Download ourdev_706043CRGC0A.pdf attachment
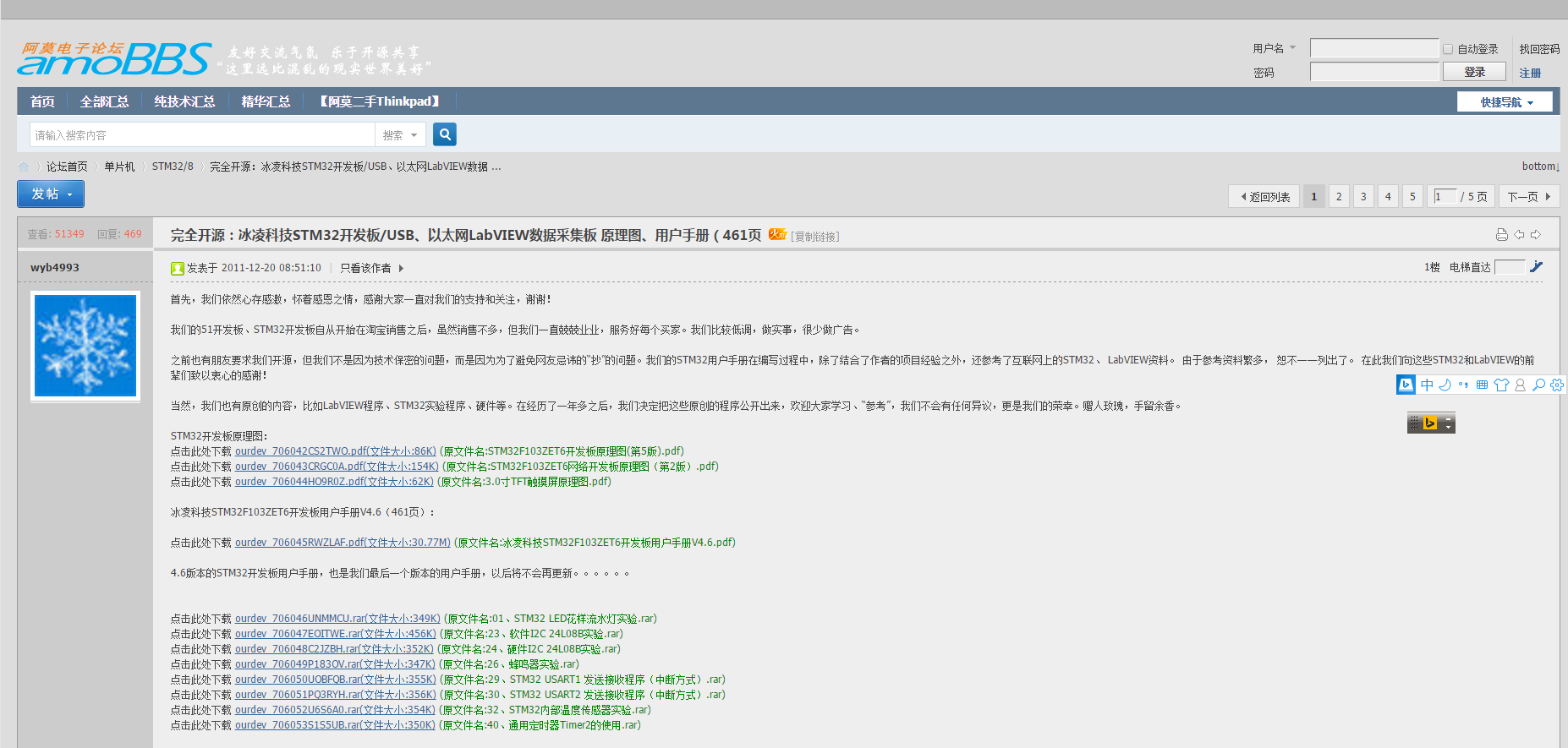This screenshot has height=748, width=1568. pyautogui.click(x=337, y=467)
